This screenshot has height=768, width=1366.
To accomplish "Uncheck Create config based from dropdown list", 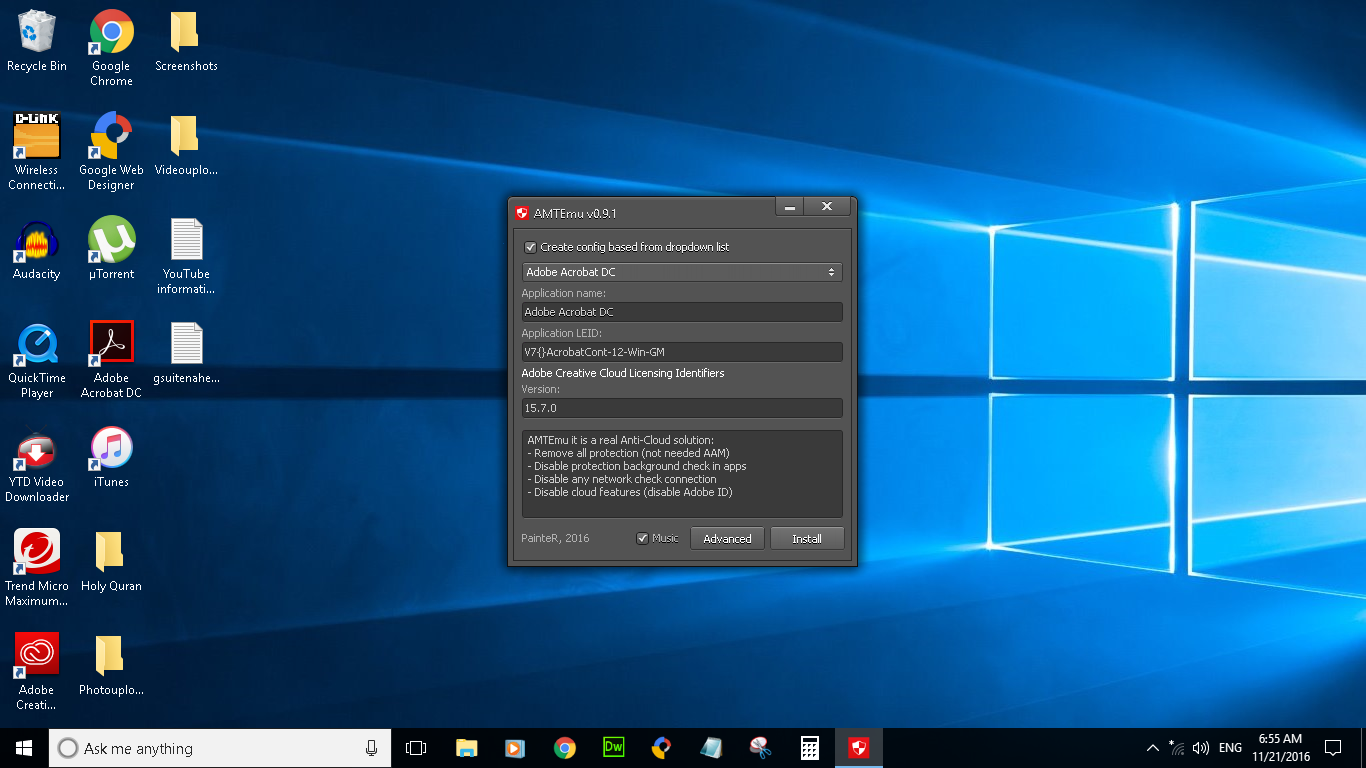I will [530, 247].
